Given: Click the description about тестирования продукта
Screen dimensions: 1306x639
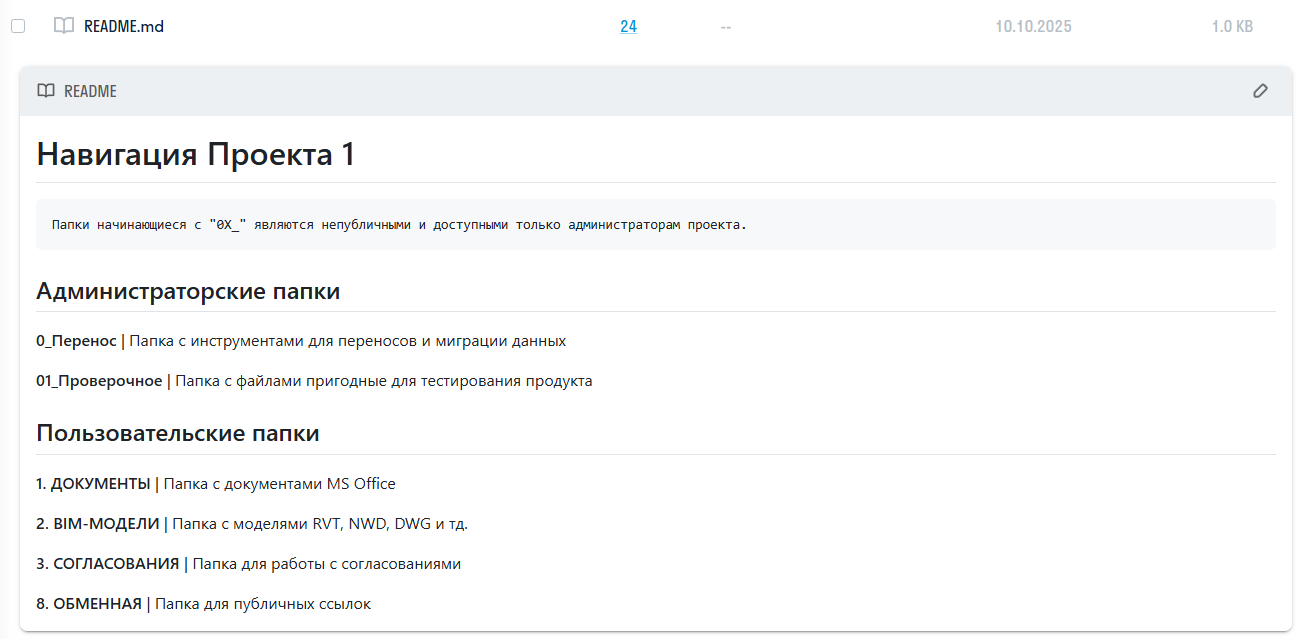Looking at the screenshot, I should tap(384, 381).
